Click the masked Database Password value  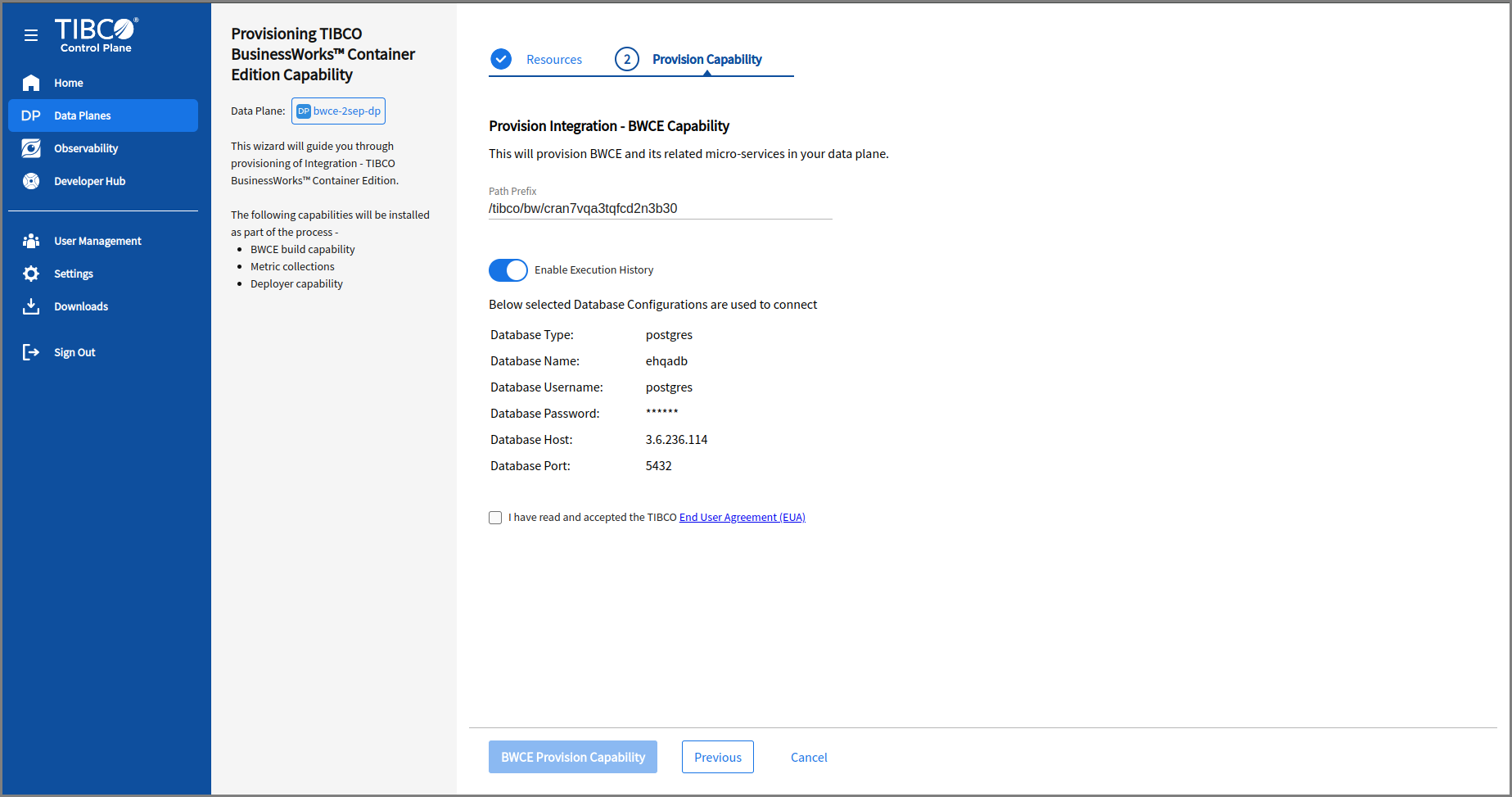[x=662, y=412]
